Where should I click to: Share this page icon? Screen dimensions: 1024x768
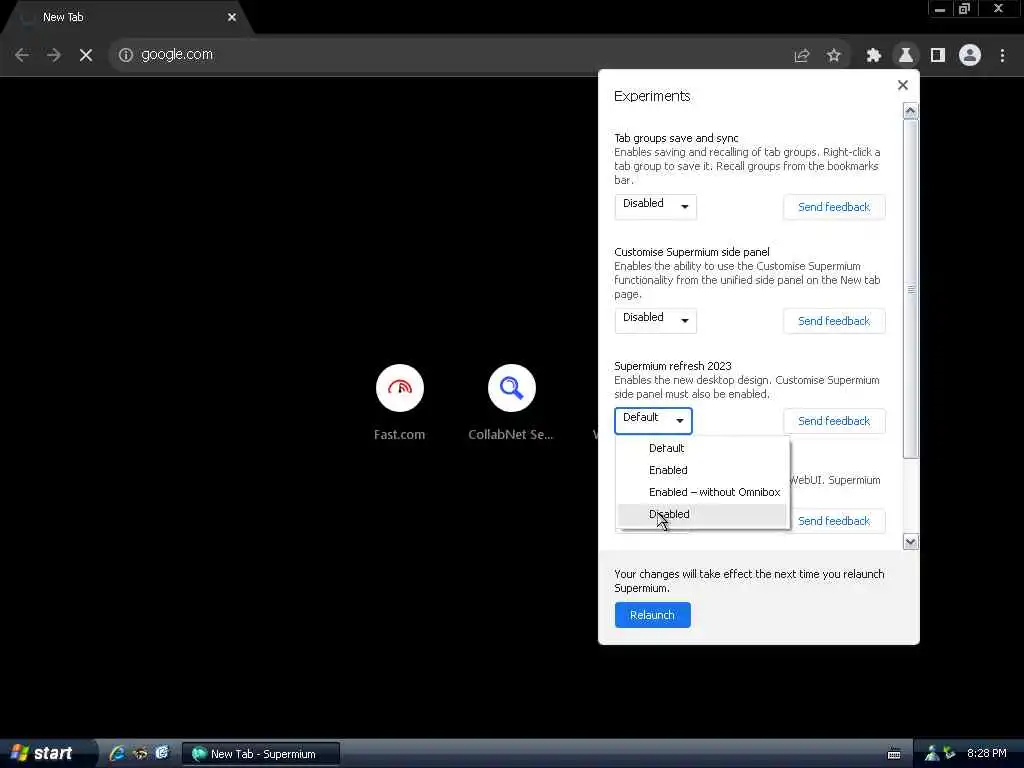click(801, 56)
